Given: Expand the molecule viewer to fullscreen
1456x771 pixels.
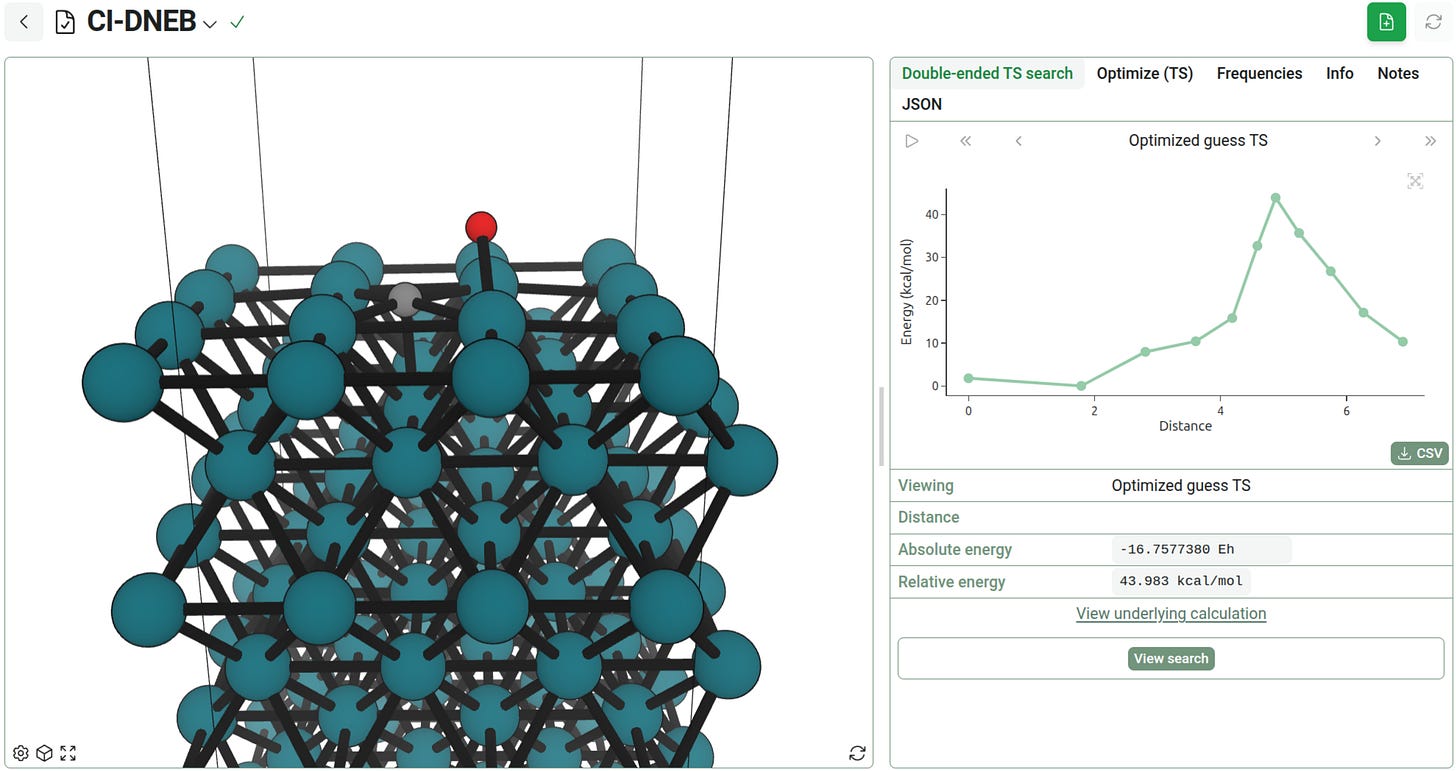Looking at the screenshot, I should coord(68,753).
